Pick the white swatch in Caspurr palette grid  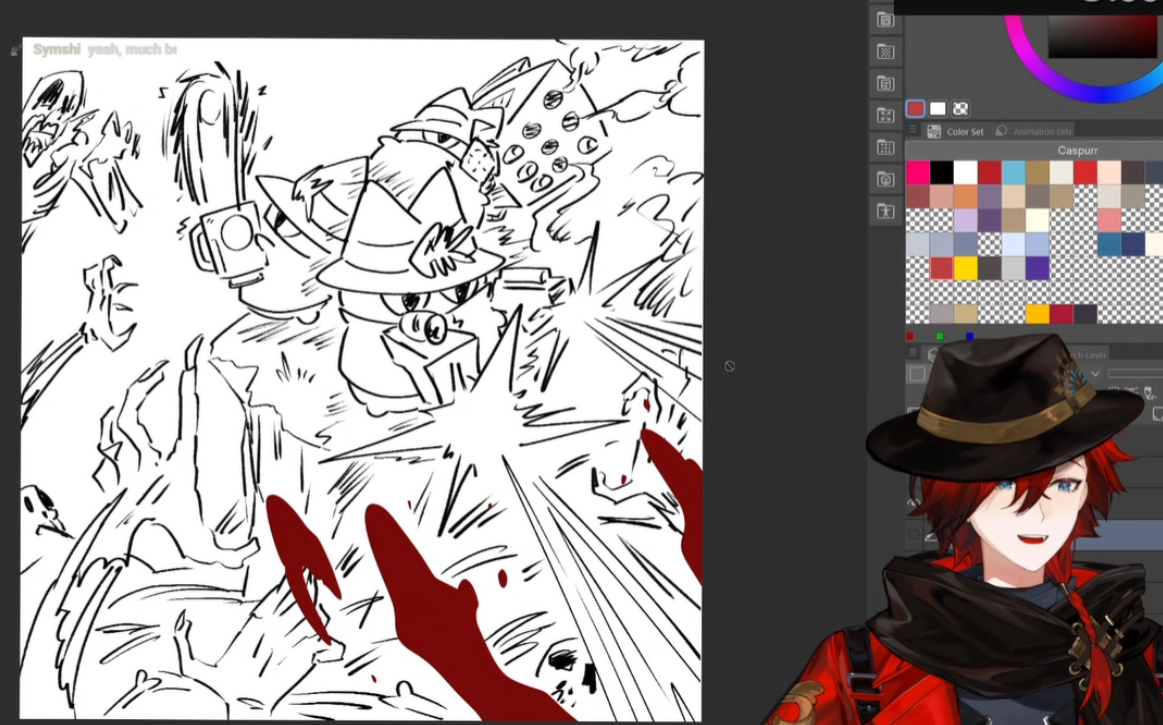pos(965,172)
